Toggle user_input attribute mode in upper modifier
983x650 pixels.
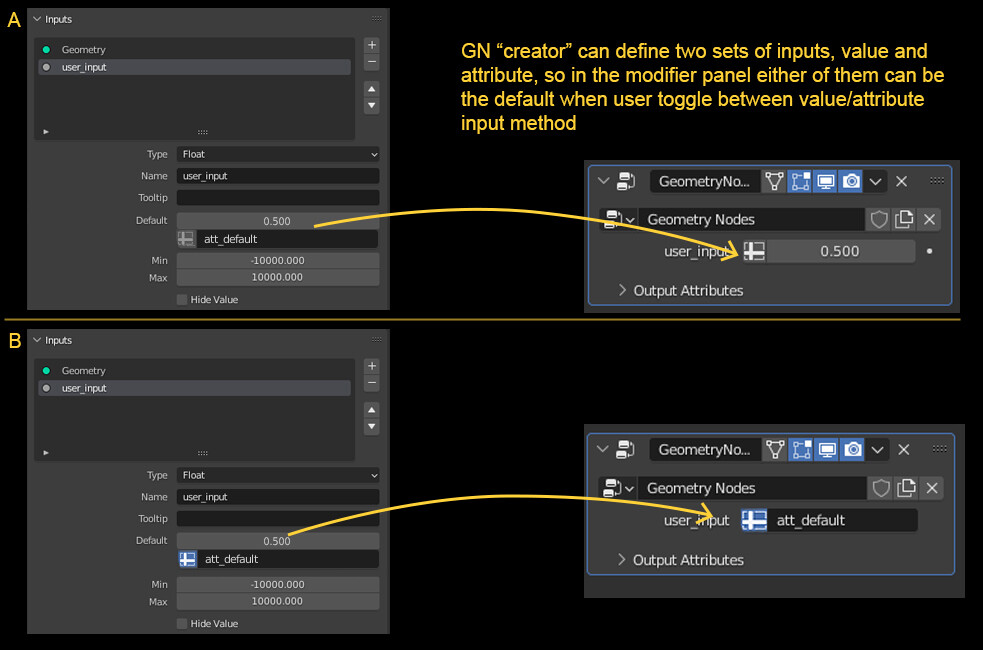(x=754, y=251)
